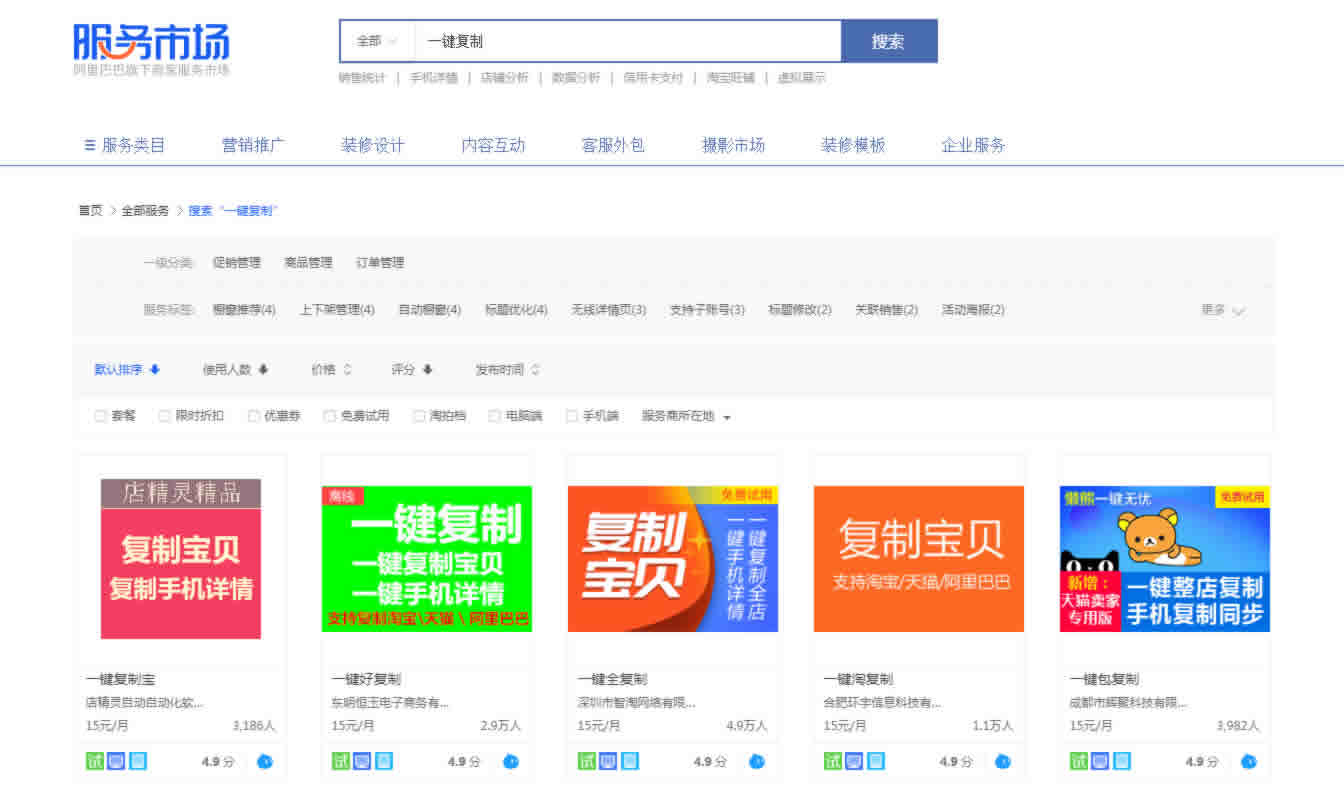The height and width of the screenshot is (808, 1344).
Task: Select the 服务类目 category menu icon
Action: point(88,144)
